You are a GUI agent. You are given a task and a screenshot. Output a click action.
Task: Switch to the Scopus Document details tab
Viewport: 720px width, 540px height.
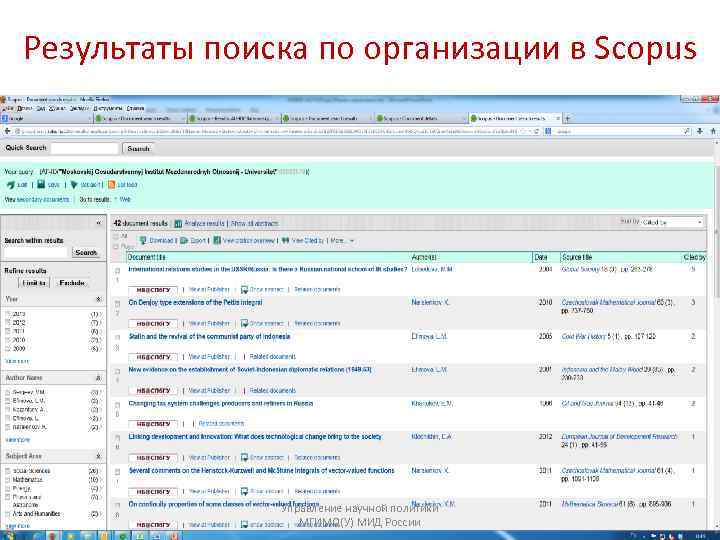point(420,118)
